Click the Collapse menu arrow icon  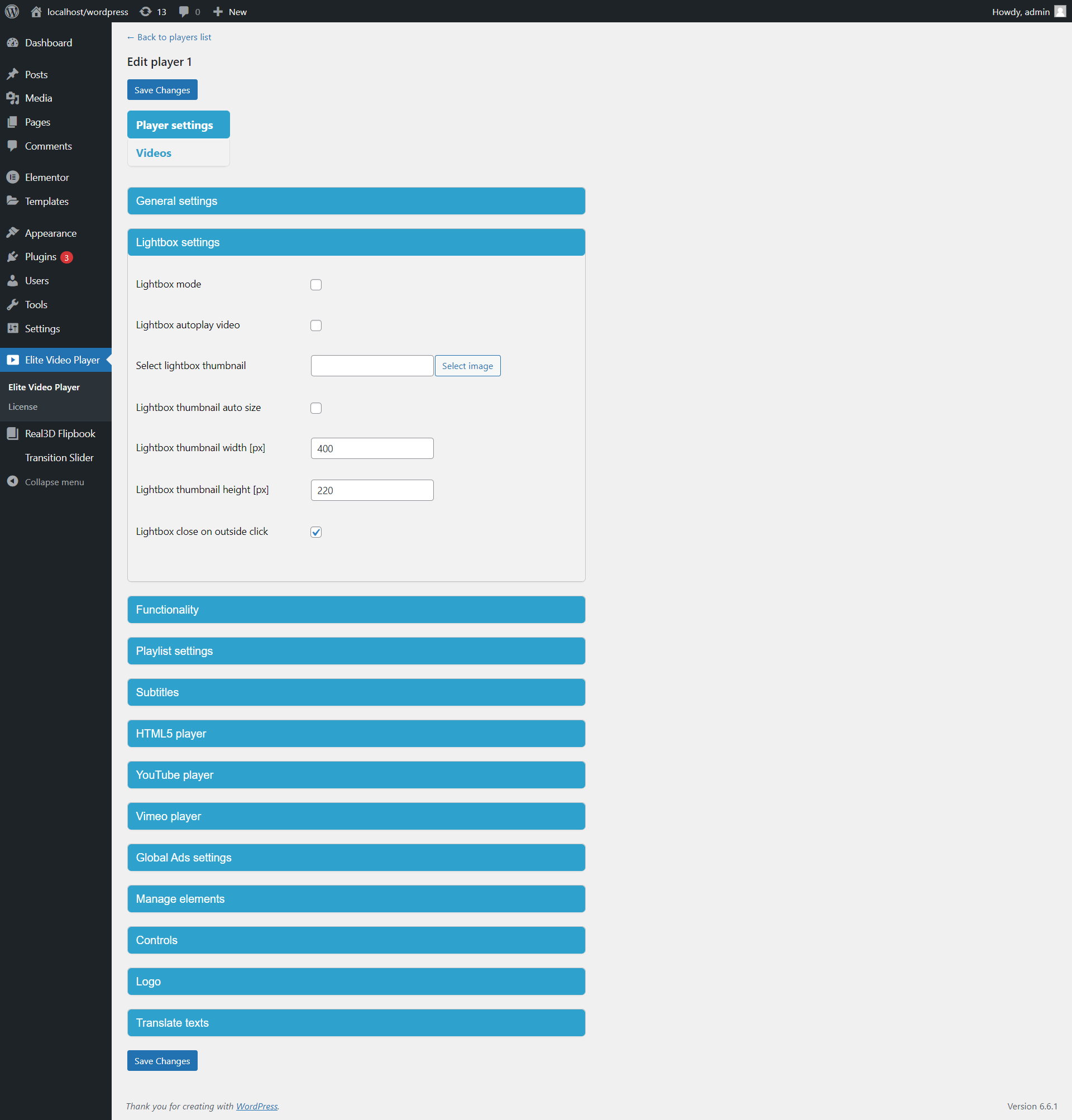click(13, 481)
